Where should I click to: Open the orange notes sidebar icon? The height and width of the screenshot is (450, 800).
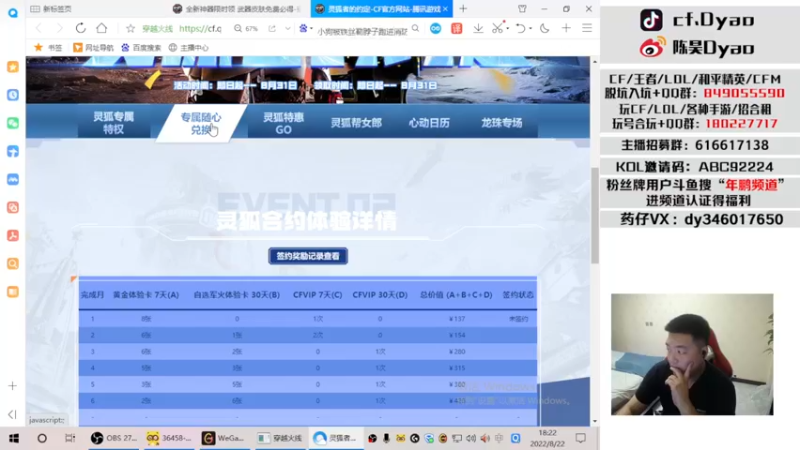click(13, 291)
